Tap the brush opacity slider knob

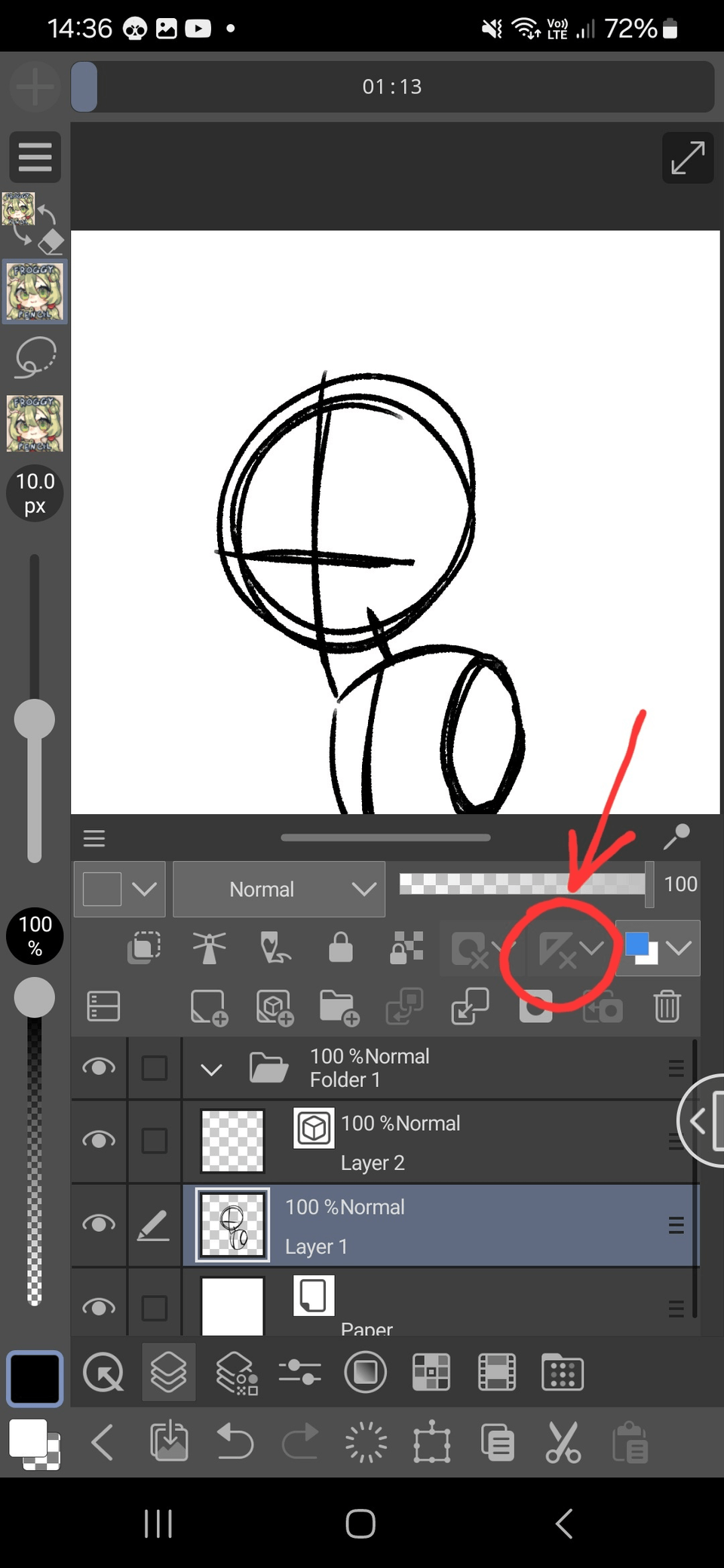(x=35, y=997)
